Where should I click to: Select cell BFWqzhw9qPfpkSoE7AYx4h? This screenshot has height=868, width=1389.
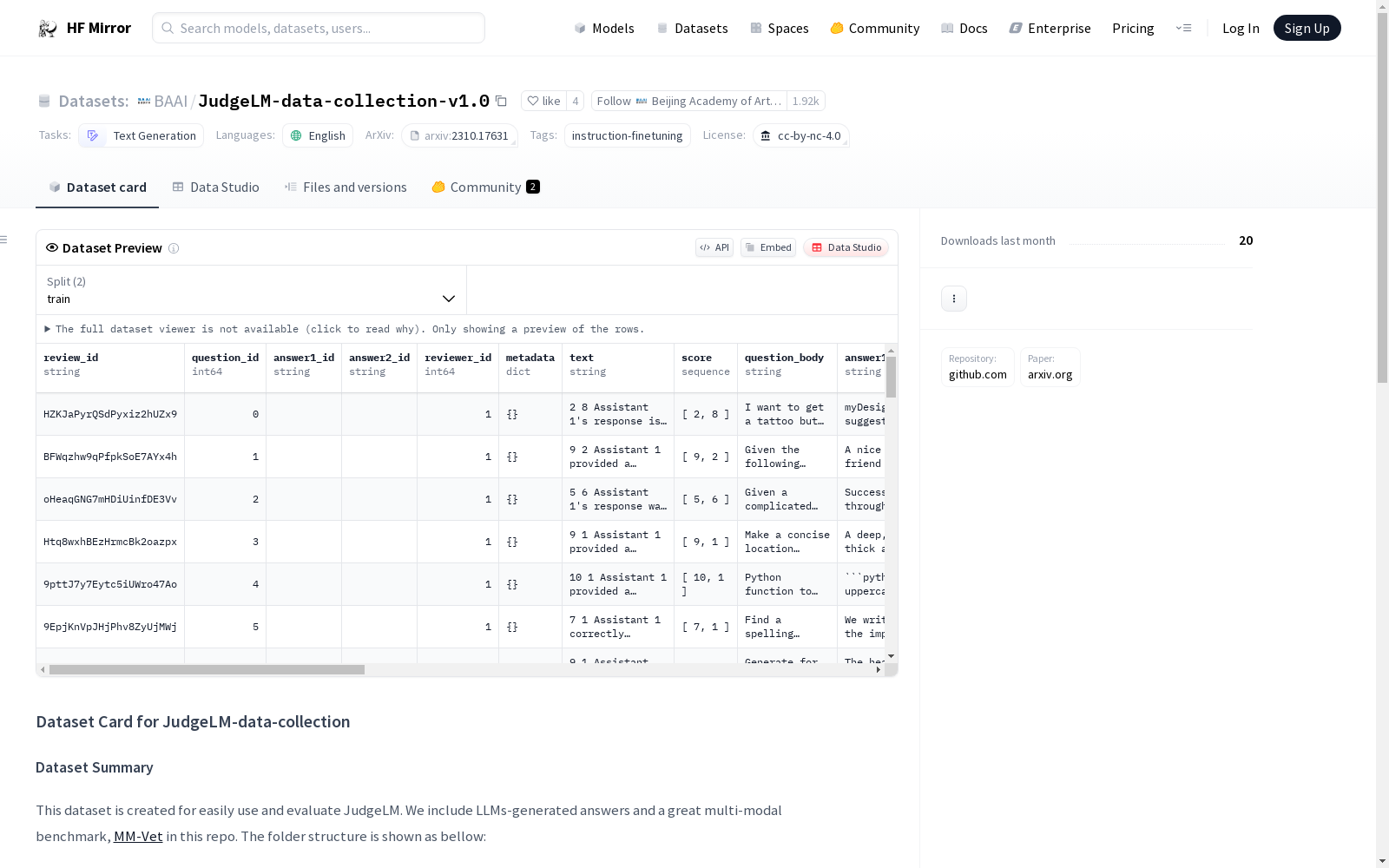click(x=110, y=457)
